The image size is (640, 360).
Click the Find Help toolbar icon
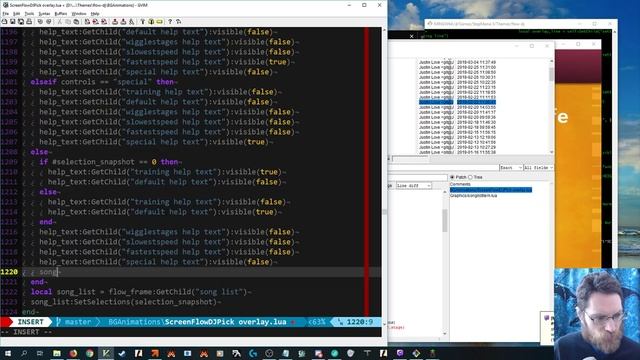tap(178, 22)
